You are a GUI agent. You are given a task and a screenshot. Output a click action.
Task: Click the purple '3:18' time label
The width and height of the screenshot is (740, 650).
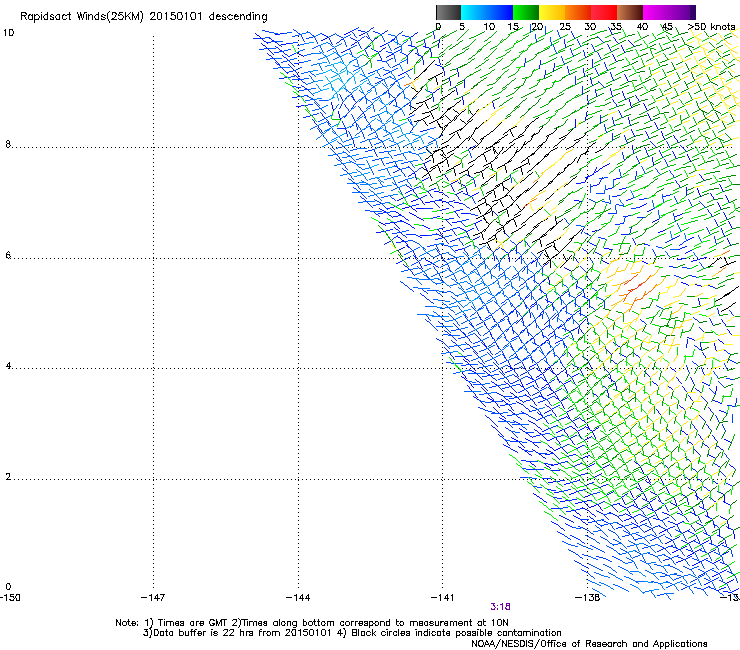point(500,607)
